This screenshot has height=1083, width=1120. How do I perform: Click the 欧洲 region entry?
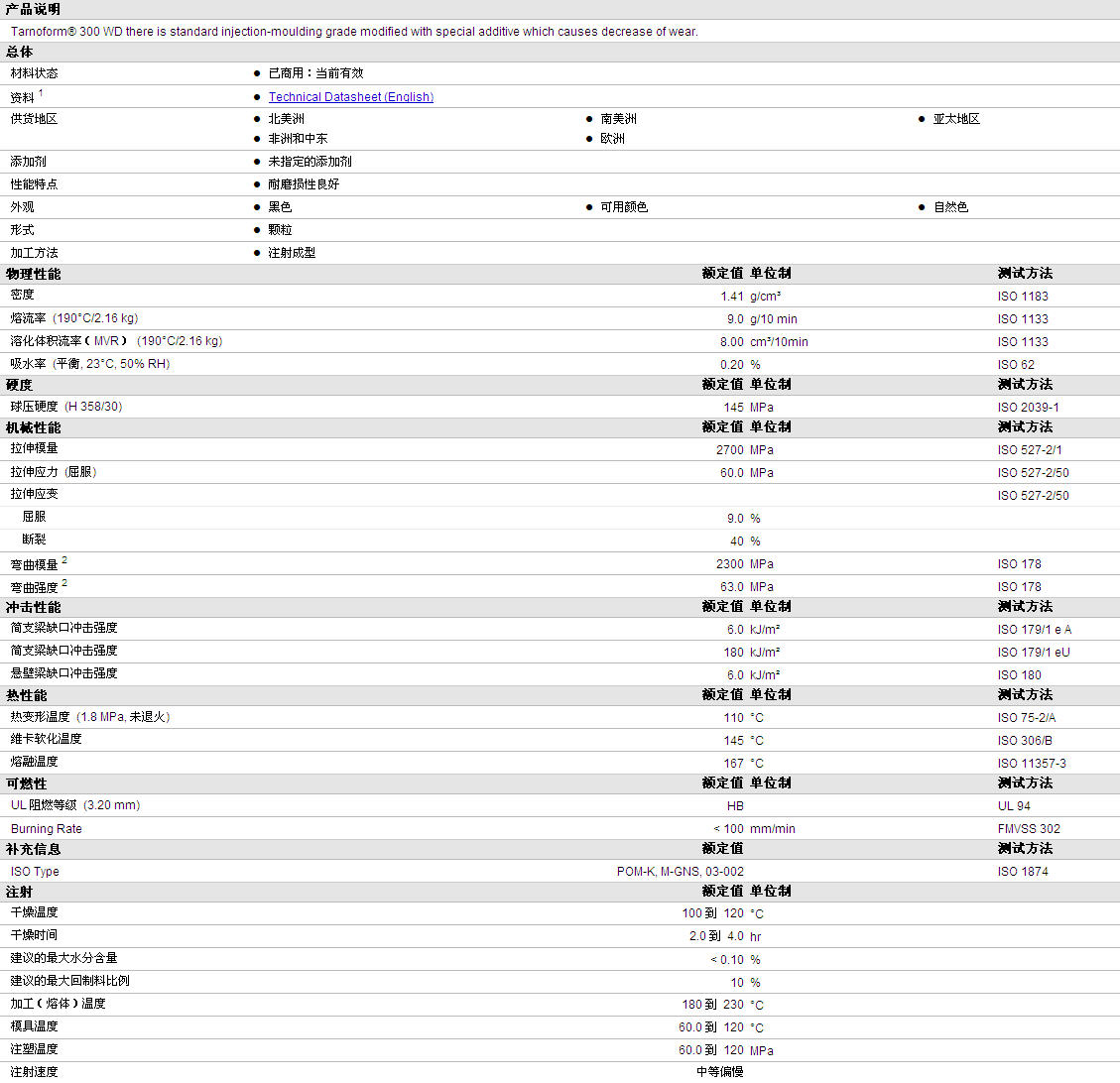[x=613, y=139]
